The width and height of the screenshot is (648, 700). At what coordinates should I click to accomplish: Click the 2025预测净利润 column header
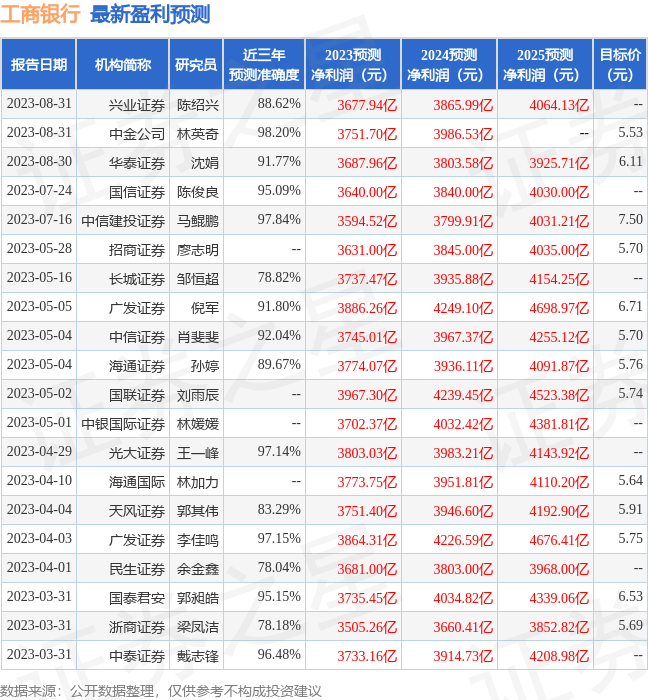(545, 64)
